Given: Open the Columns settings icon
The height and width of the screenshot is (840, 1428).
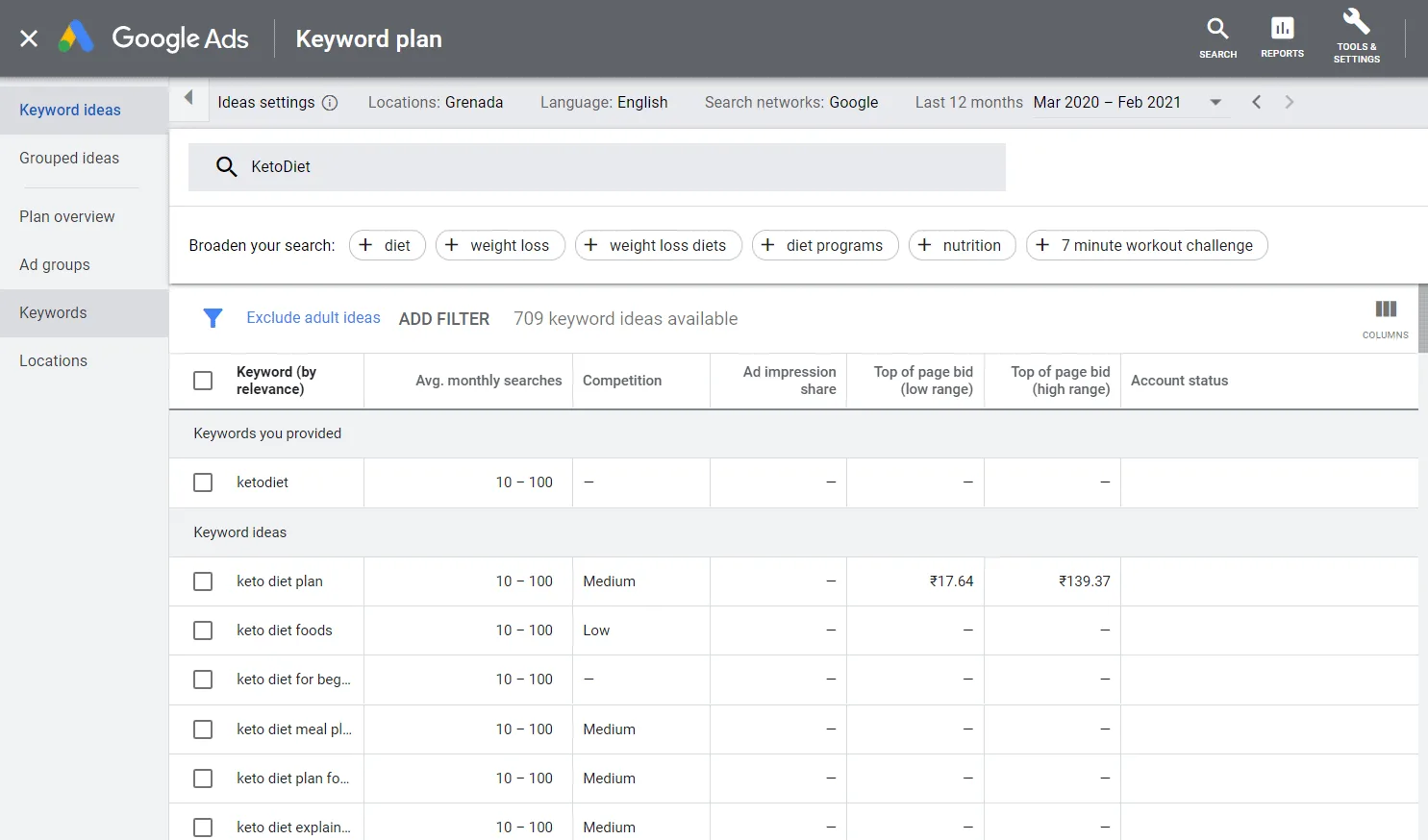Looking at the screenshot, I should pos(1385,310).
